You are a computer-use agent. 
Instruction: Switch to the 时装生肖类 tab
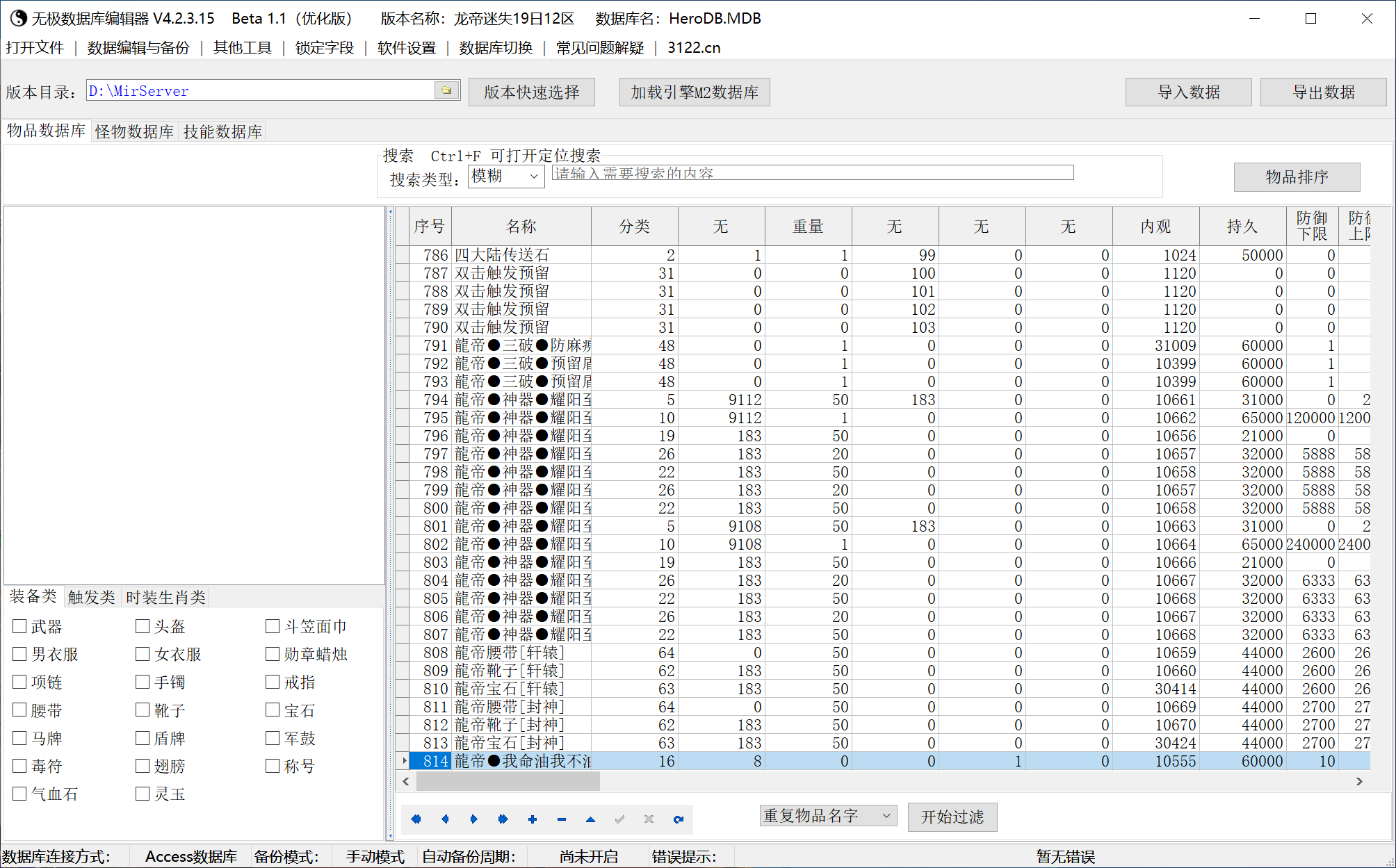pos(166,598)
